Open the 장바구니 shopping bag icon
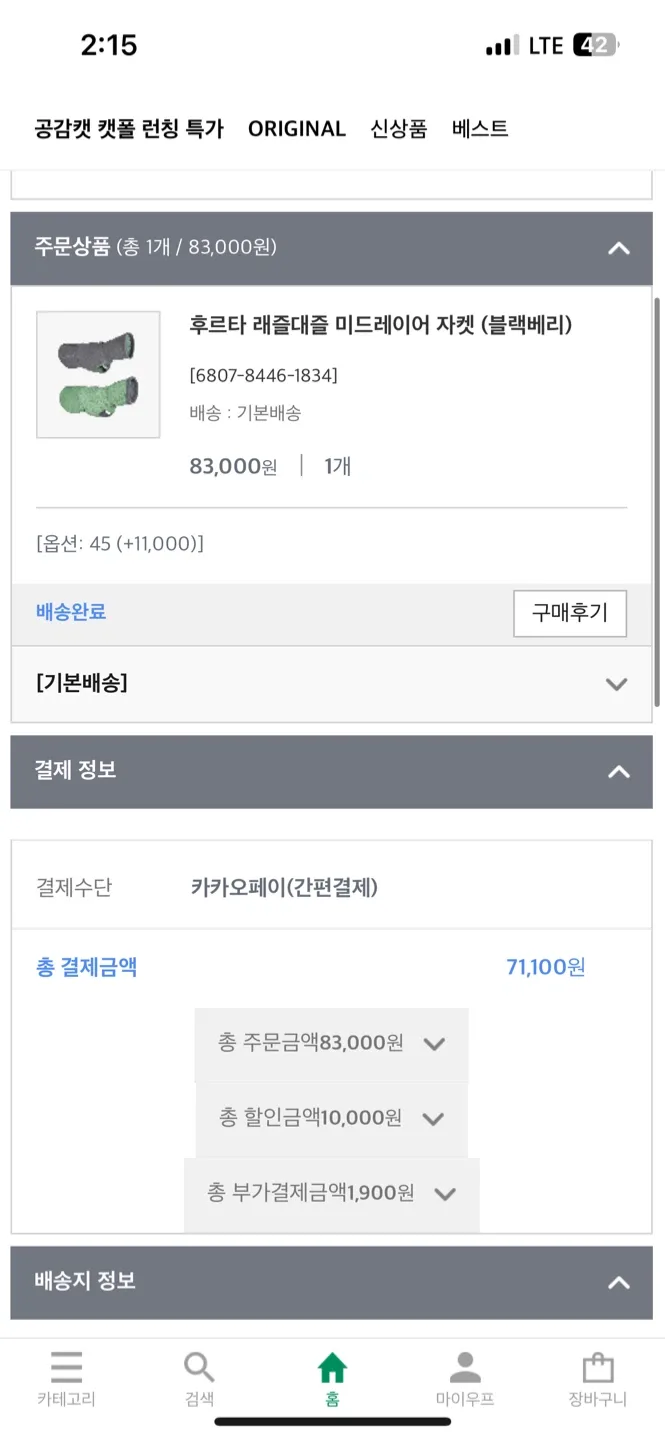 pos(597,1367)
